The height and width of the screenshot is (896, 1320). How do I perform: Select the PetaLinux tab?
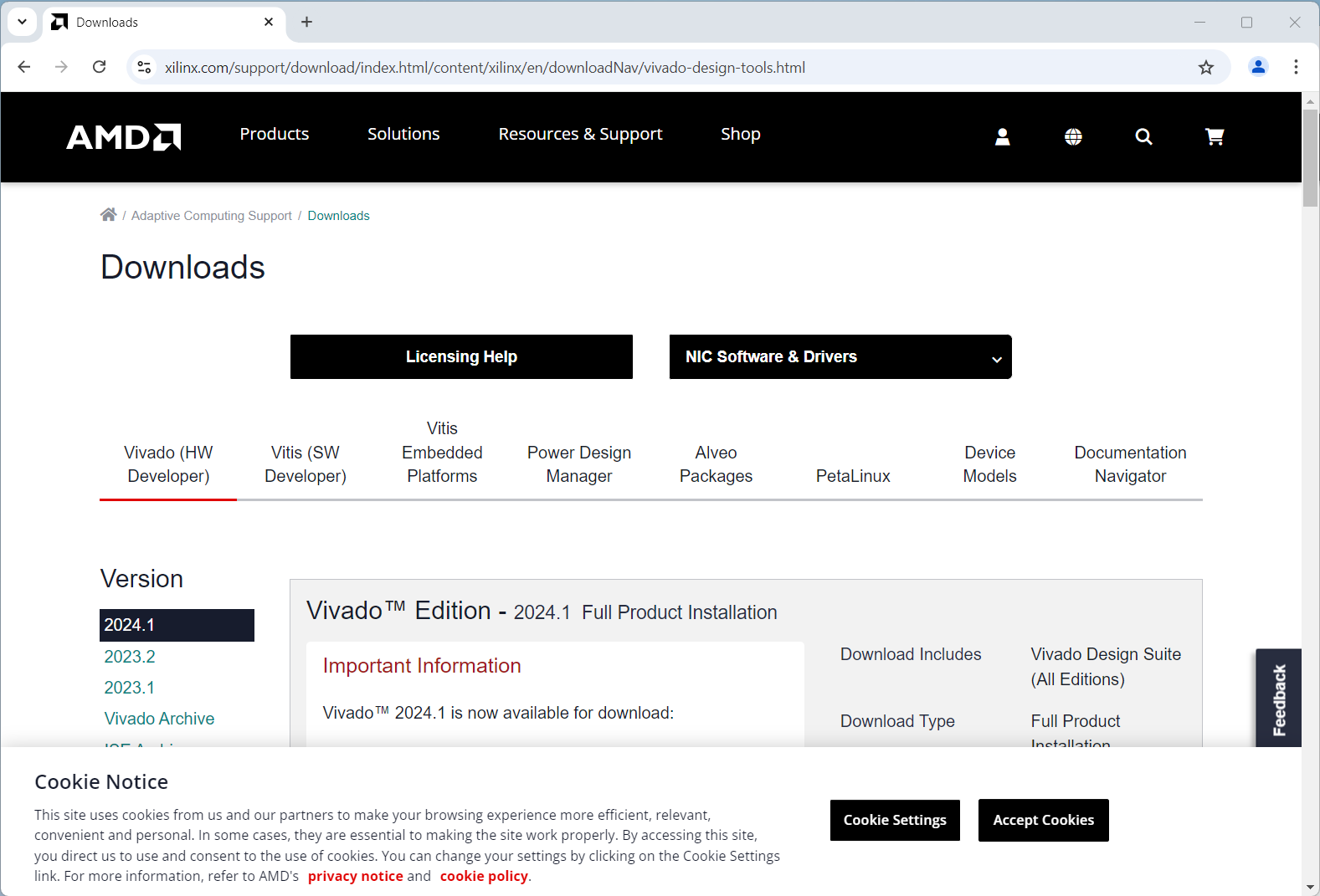tap(853, 476)
